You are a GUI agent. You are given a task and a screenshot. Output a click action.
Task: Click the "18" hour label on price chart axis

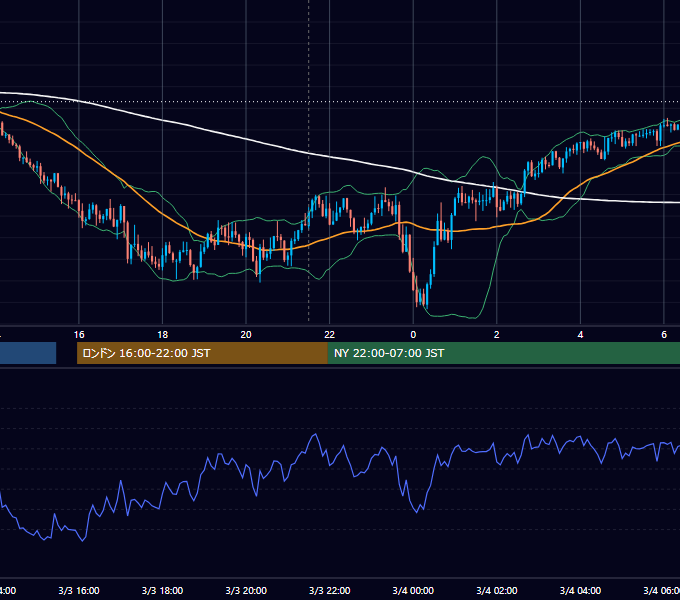click(x=163, y=335)
